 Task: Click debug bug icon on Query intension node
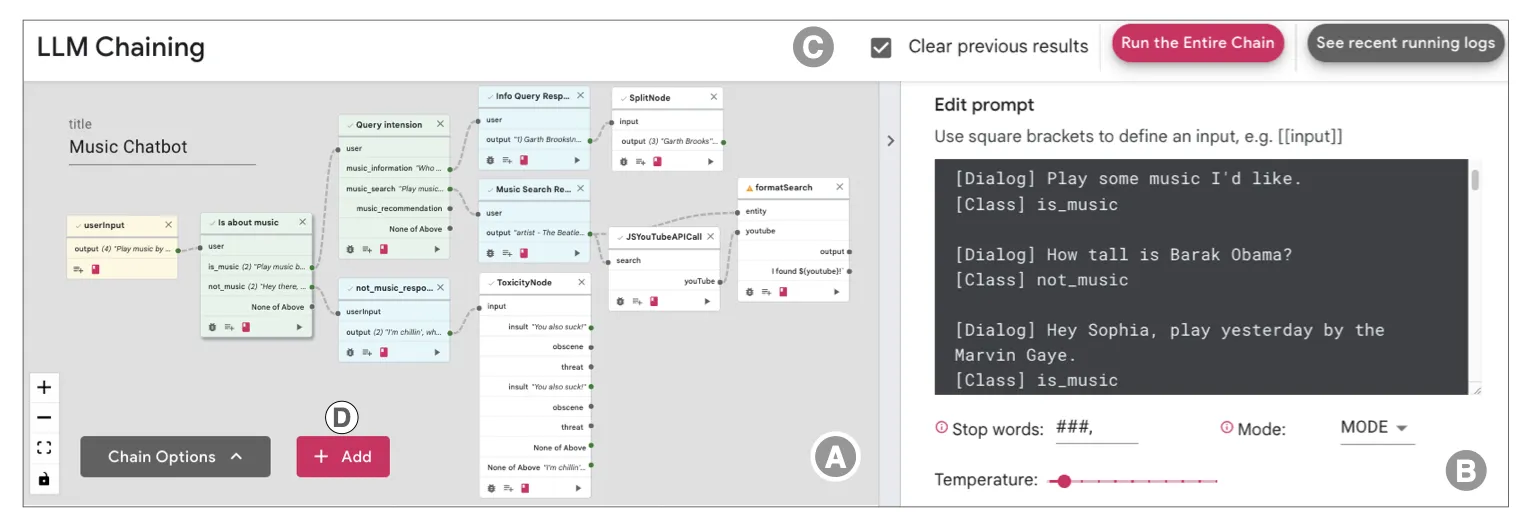pyautogui.click(x=351, y=248)
